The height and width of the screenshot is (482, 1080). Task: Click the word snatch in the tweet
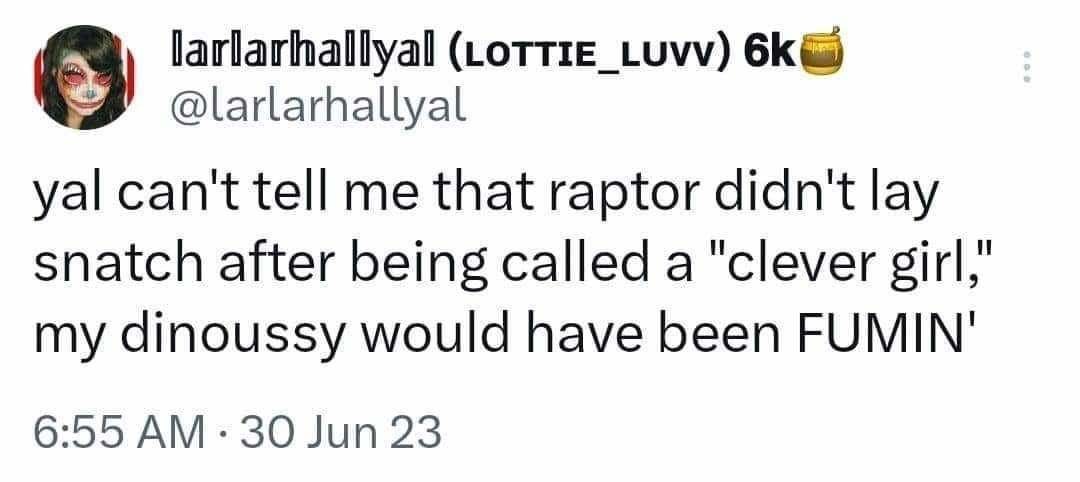point(102,260)
